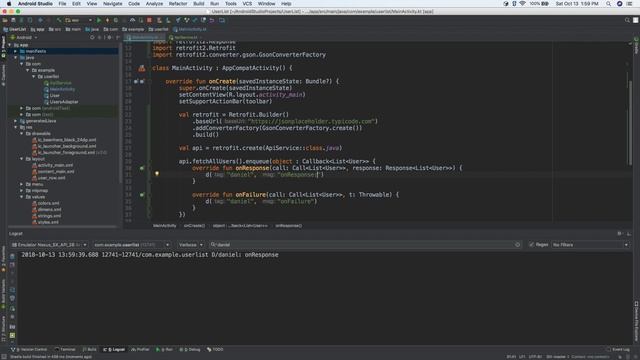The height and width of the screenshot is (360, 640).
Task: Open the project folder icon in toolbar
Action: pyautogui.click(x=5, y=20)
